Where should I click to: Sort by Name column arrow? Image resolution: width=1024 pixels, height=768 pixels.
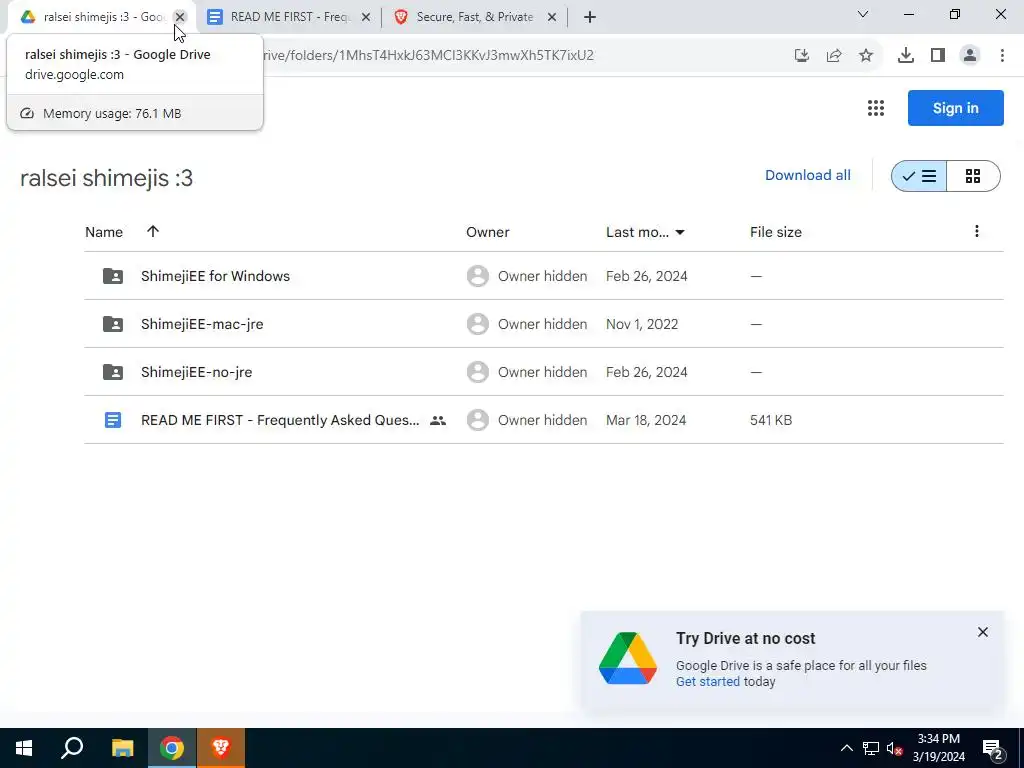tap(153, 231)
